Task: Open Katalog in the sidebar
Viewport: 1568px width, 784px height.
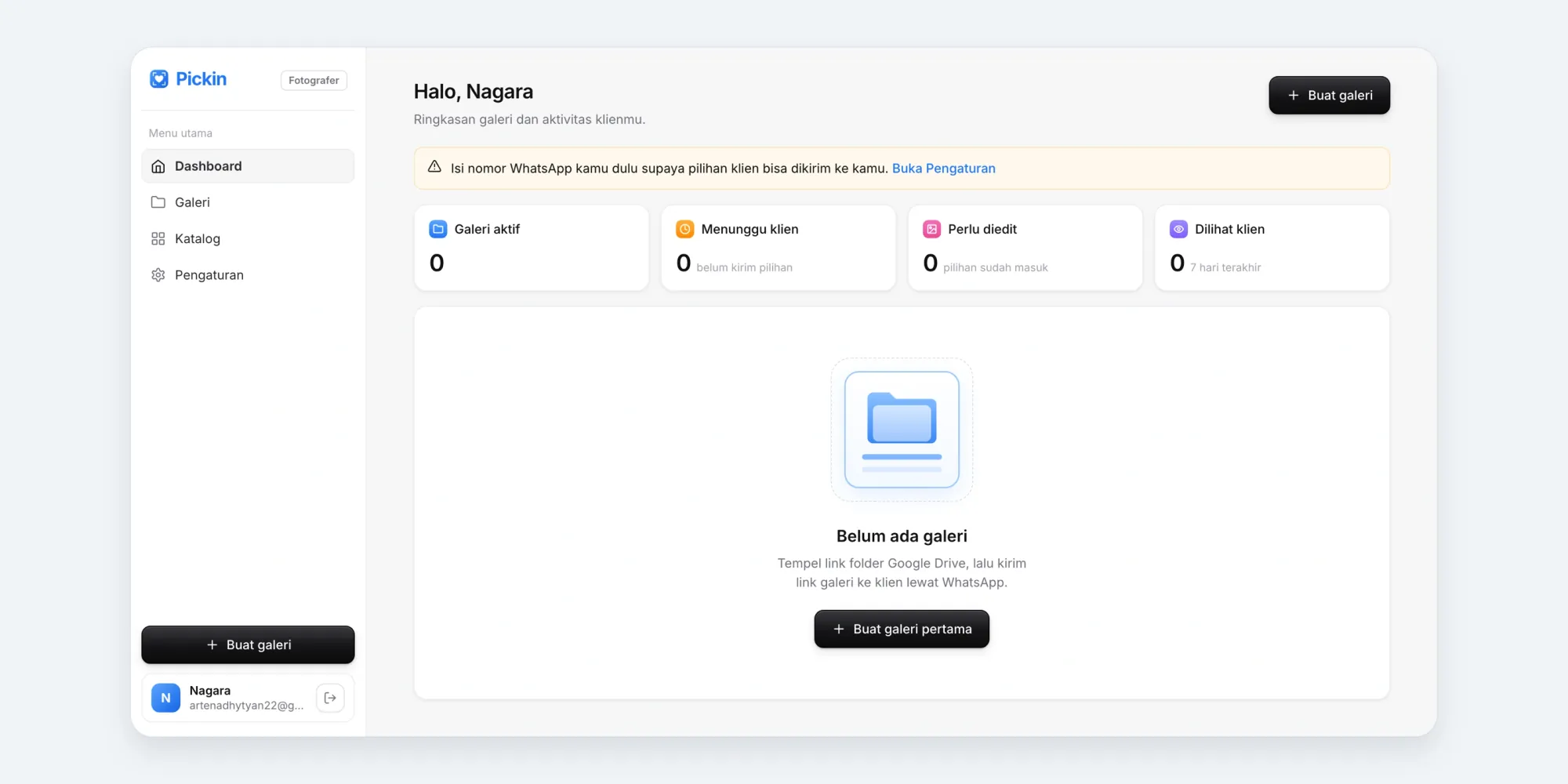Action: click(x=248, y=238)
